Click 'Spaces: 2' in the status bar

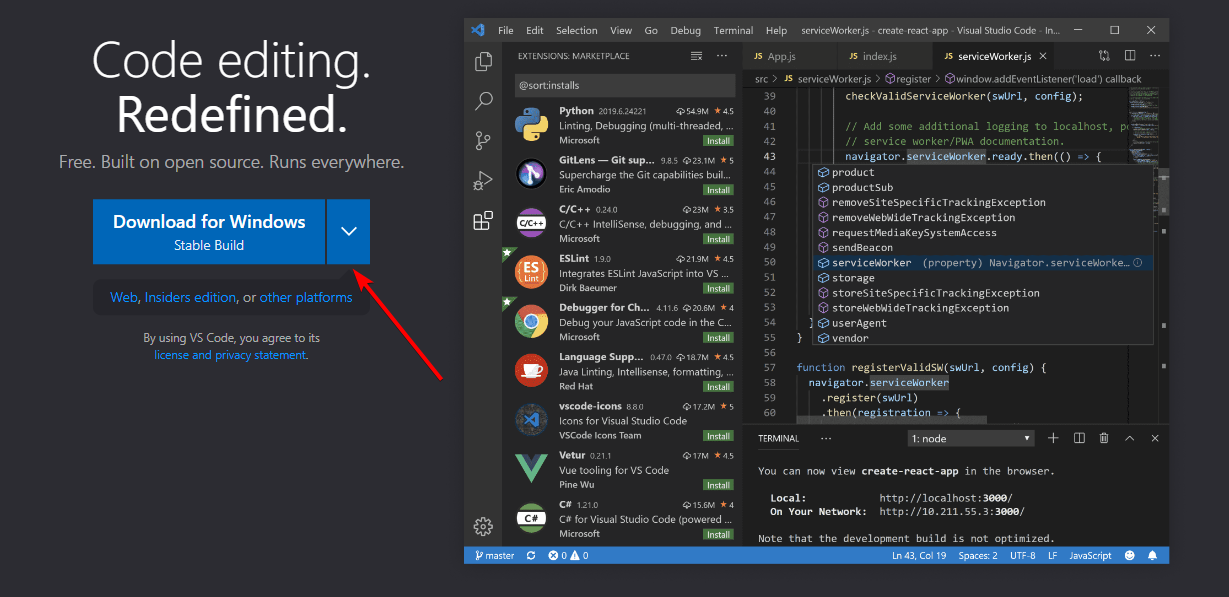coord(979,555)
